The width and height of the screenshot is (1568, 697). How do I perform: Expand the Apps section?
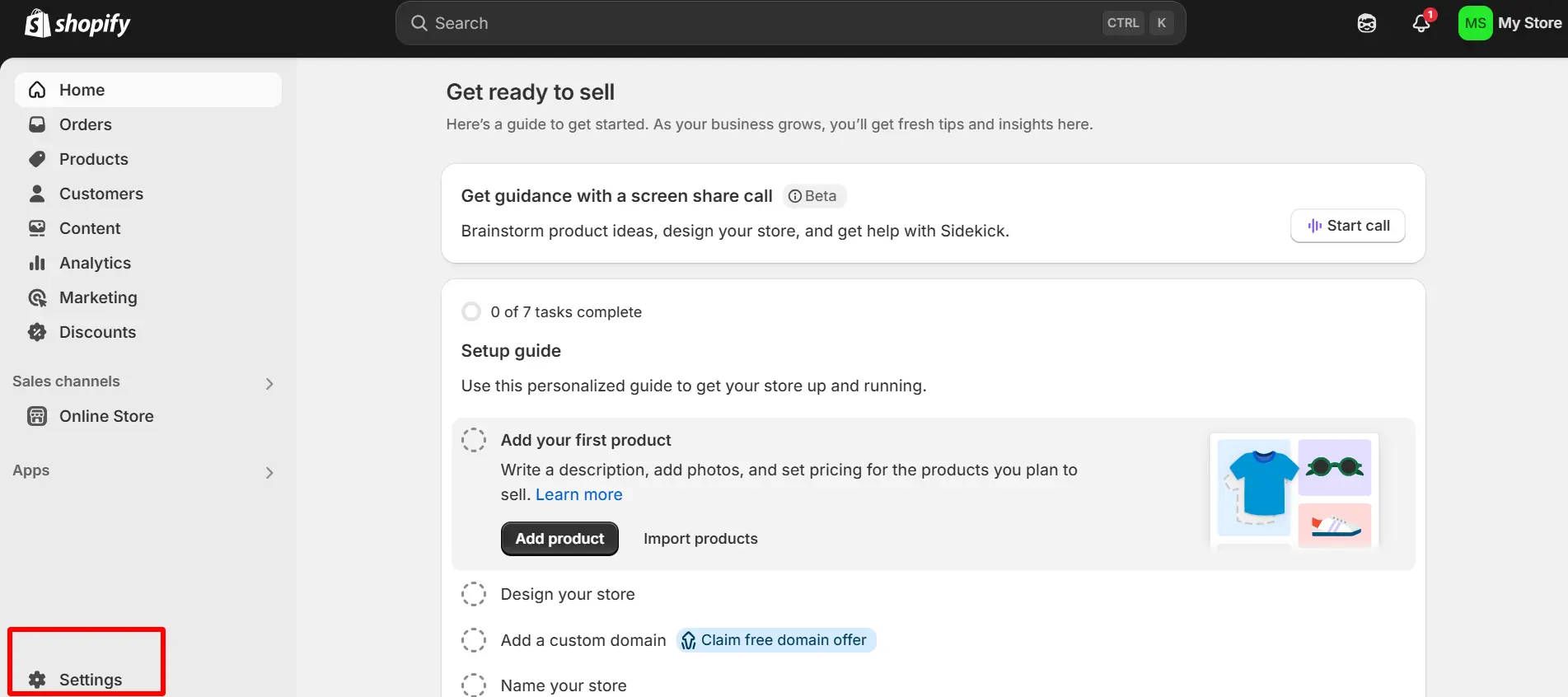coord(269,472)
